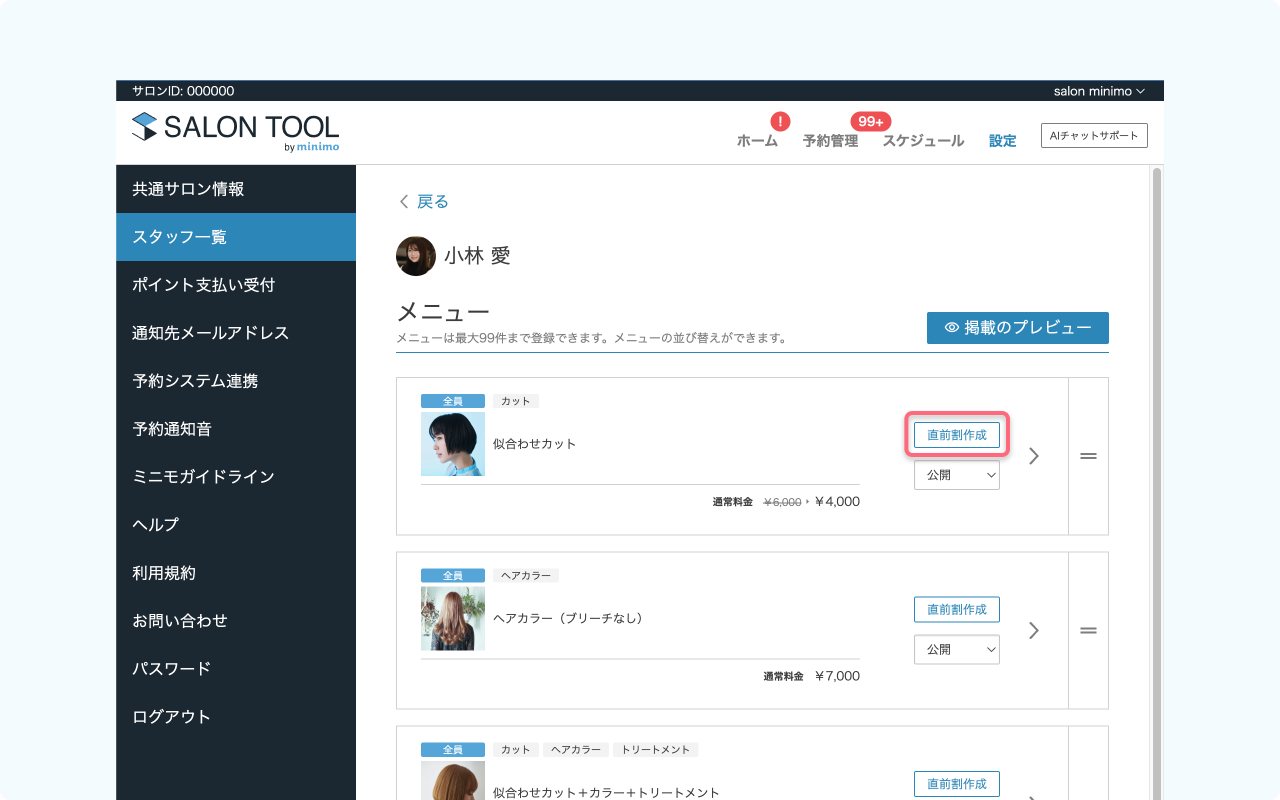The height and width of the screenshot is (800, 1280).
Task: Expand the salon minimo account dropdown
Action: pyautogui.click(x=1099, y=91)
